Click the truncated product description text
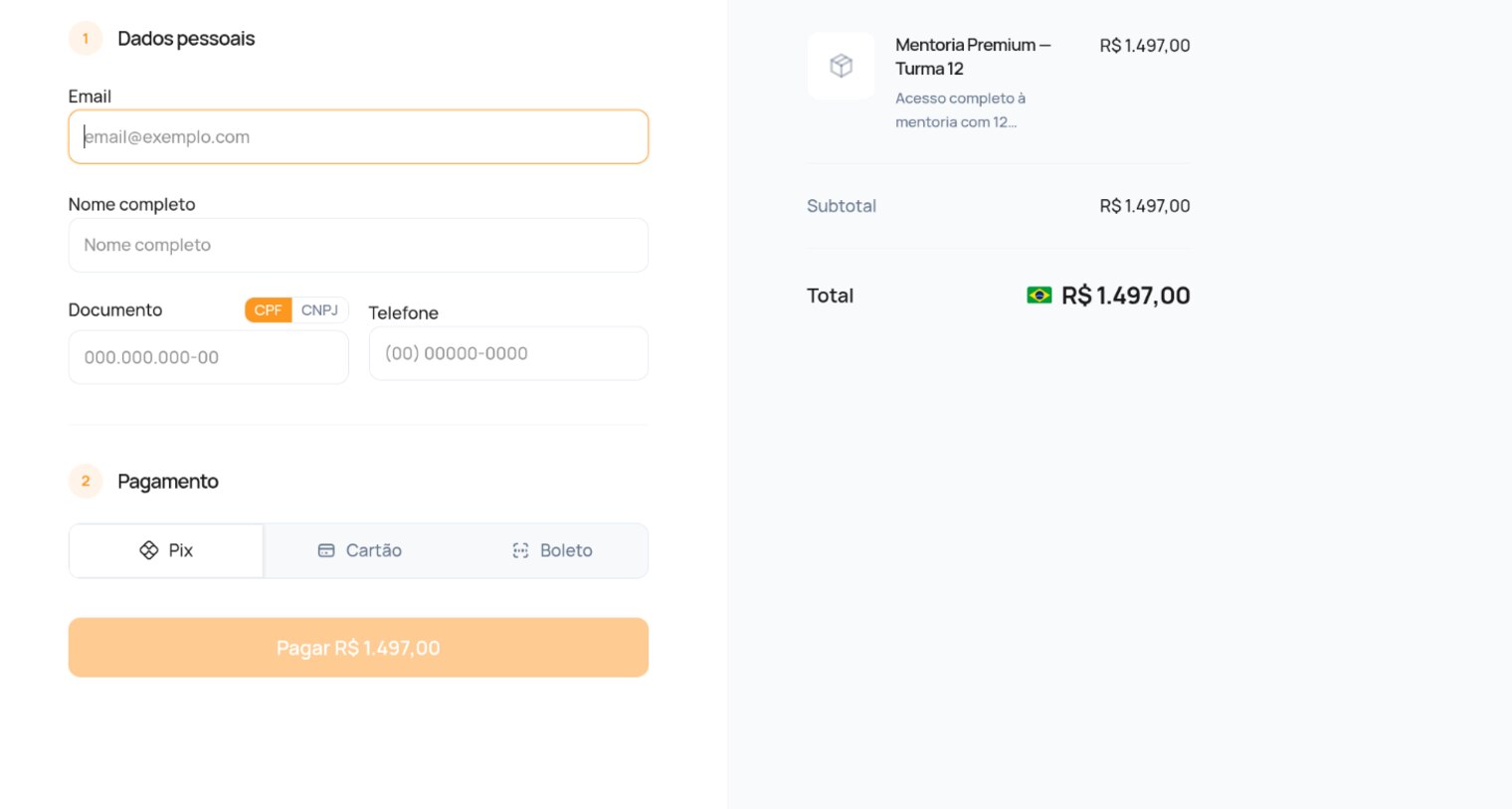The image size is (1512, 809). 960,110
